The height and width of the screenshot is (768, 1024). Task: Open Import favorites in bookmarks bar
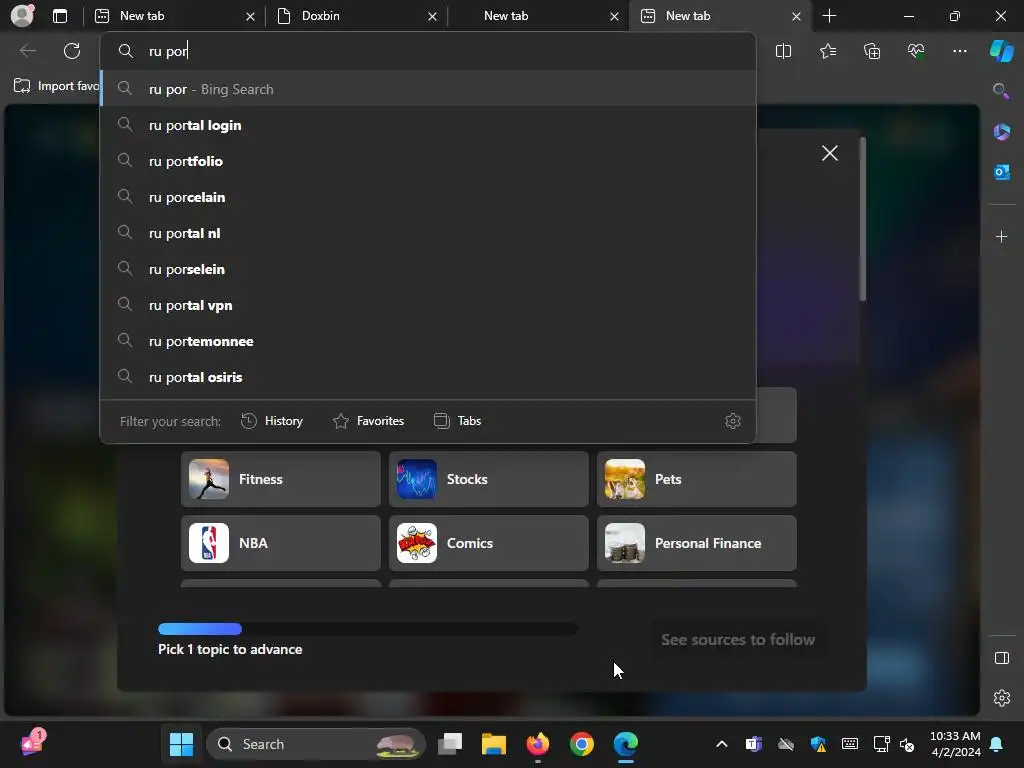click(57, 86)
